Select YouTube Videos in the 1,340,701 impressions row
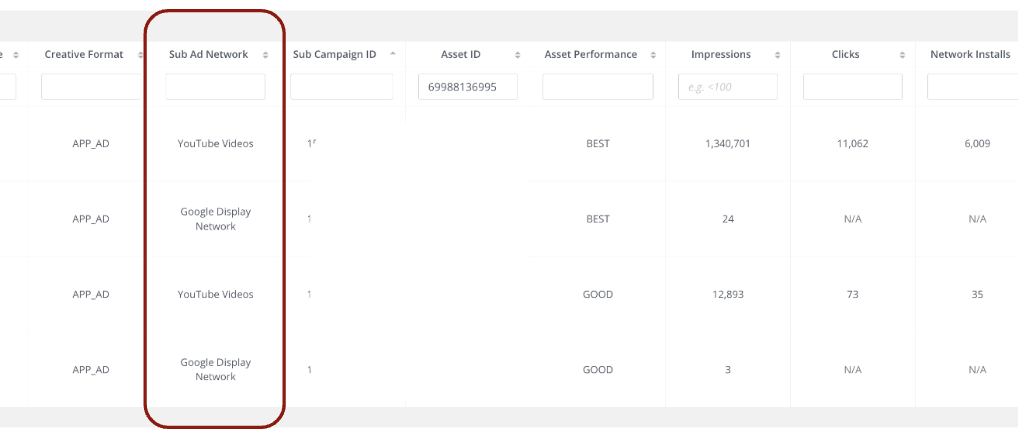The image size is (1018, 448). pyautogui.click(x=216, y=143)
